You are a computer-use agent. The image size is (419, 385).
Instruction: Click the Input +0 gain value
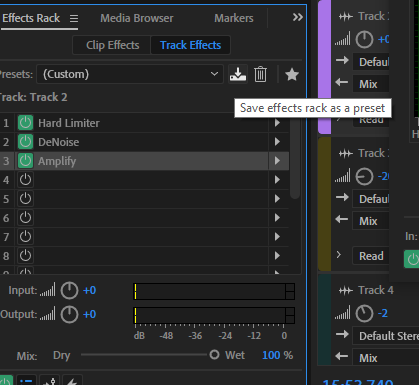pos(89,290)
